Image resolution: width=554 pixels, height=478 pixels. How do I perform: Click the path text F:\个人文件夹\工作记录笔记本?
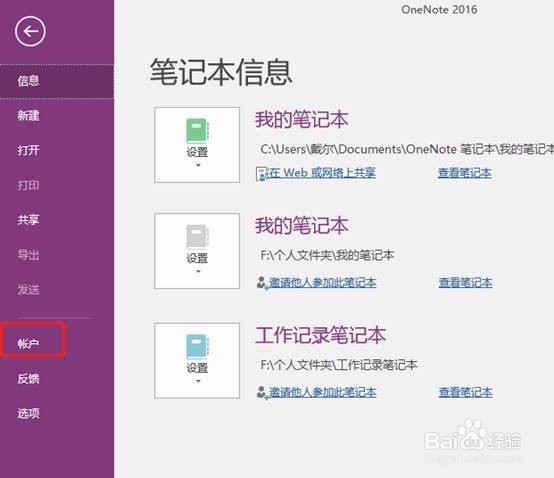coord(339,365)
